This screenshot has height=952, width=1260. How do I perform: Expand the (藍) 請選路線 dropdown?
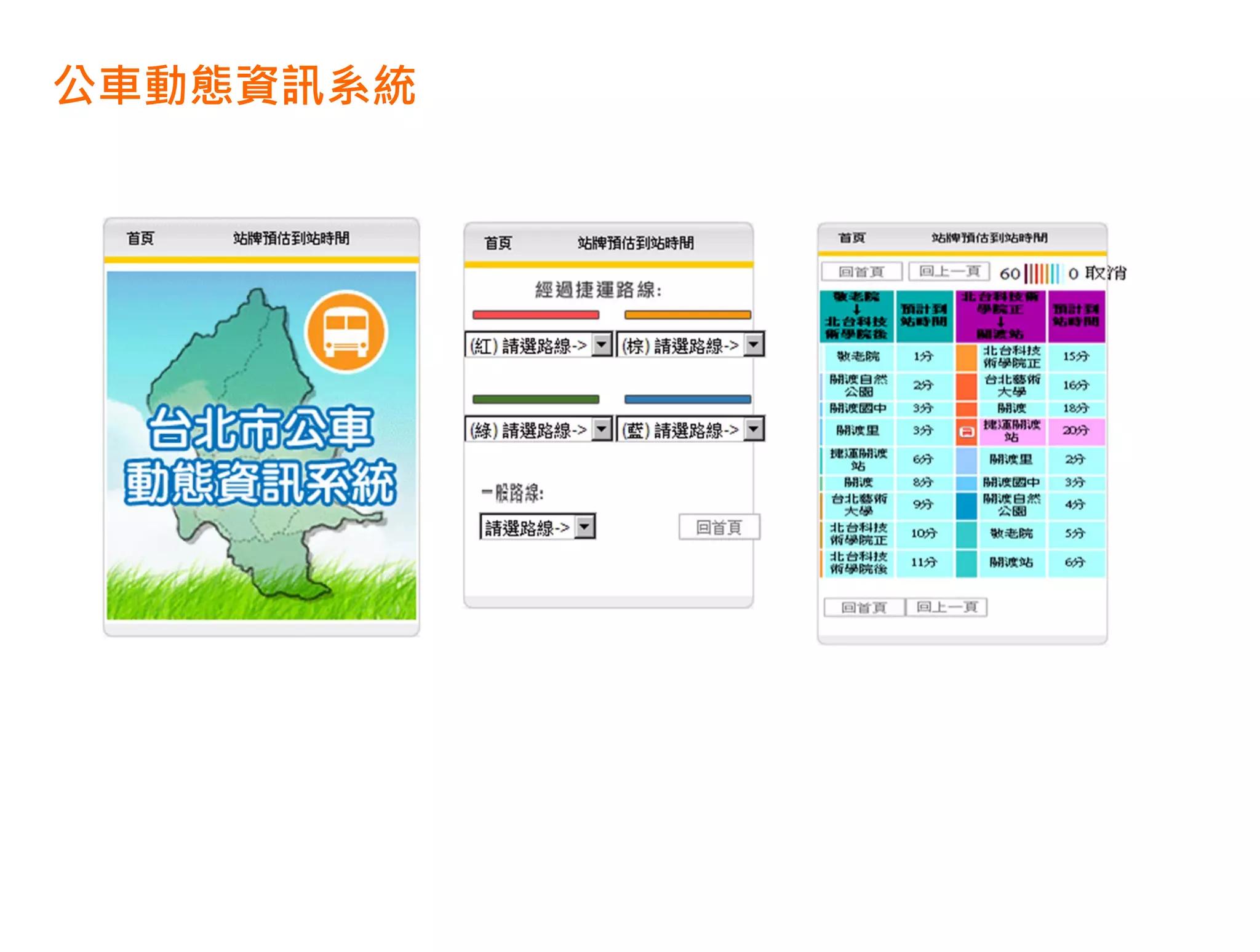(x=690, y=429)
